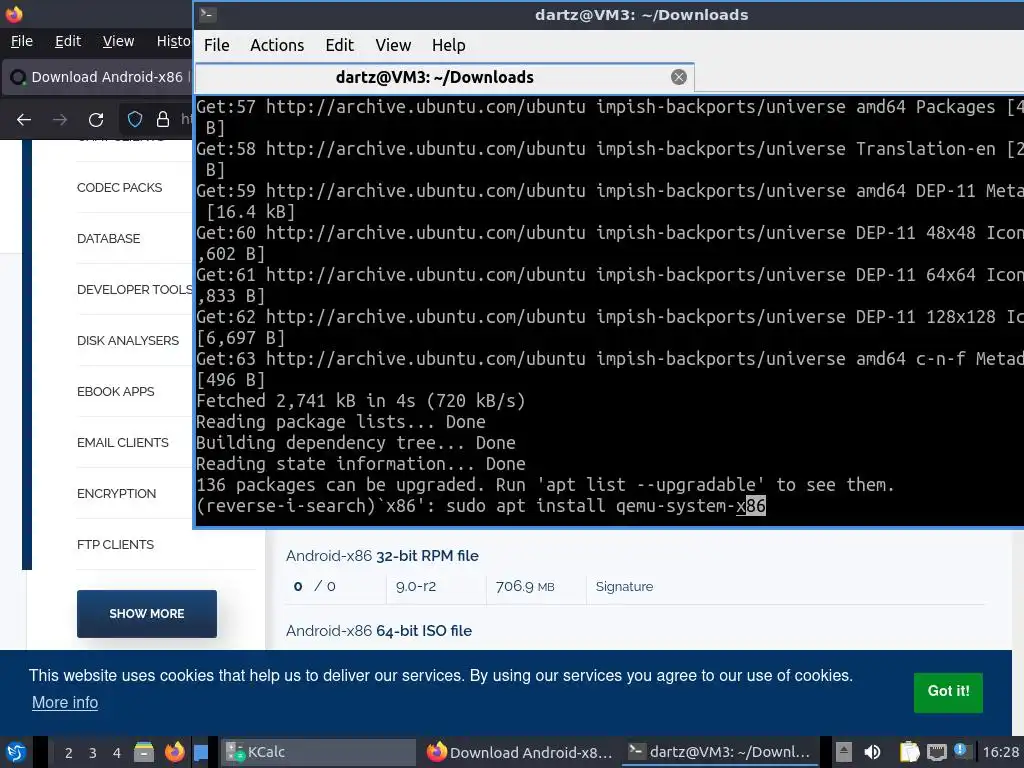Reload the page in Firefox

[96, 120]
